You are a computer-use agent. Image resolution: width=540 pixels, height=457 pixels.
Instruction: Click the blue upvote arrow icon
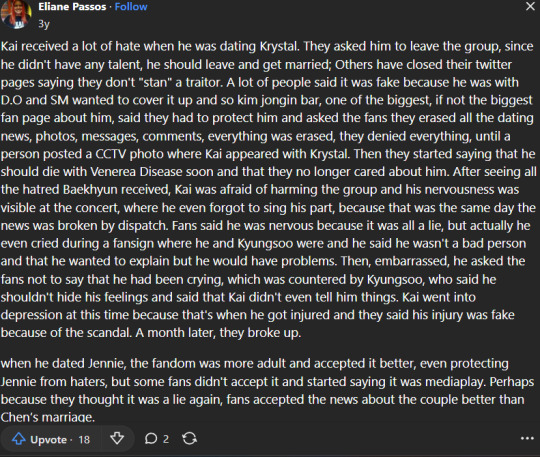click(19, 439)
